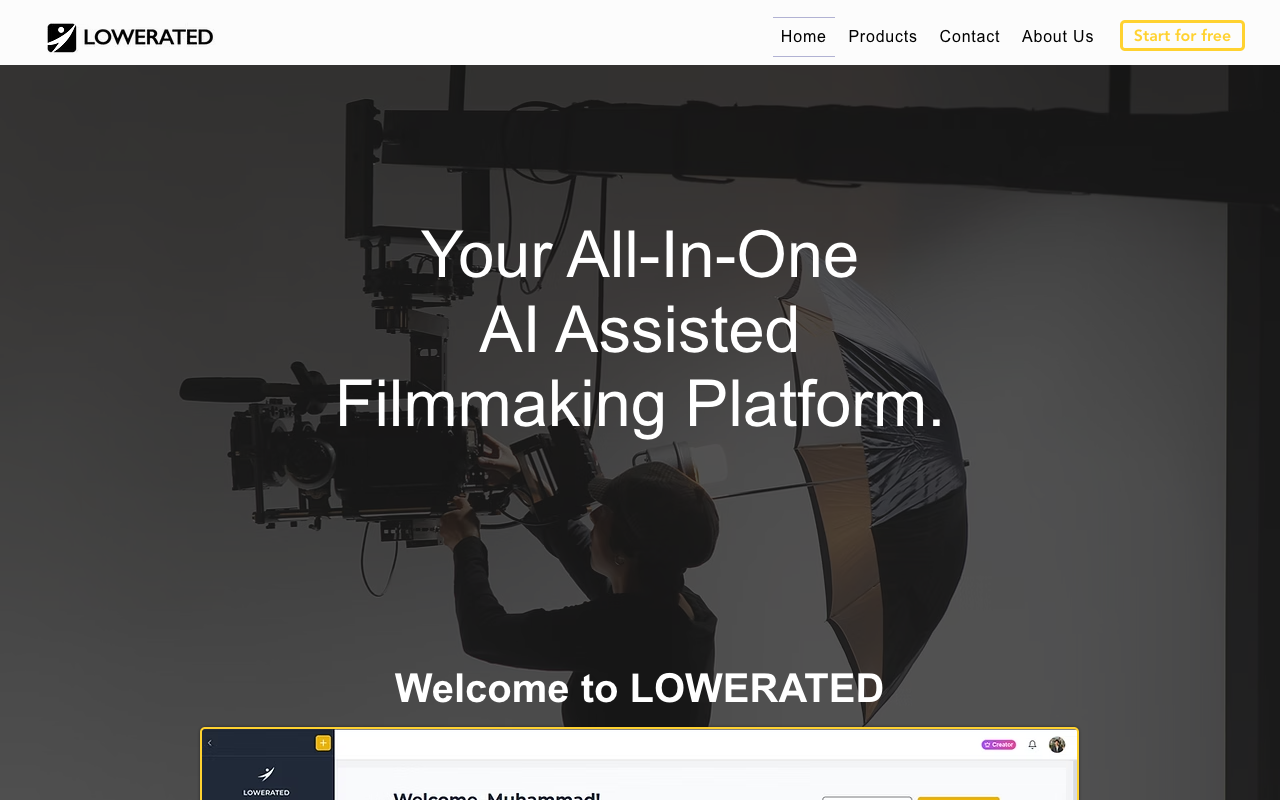Open the About Us page

[x=1057, y=37]
